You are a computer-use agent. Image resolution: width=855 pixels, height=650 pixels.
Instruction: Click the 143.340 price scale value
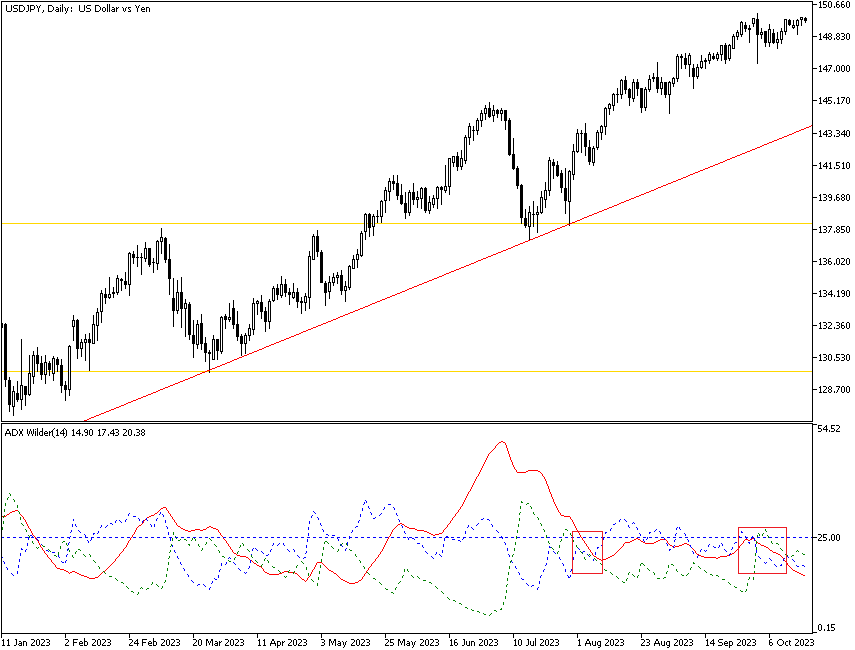(832, 133)
